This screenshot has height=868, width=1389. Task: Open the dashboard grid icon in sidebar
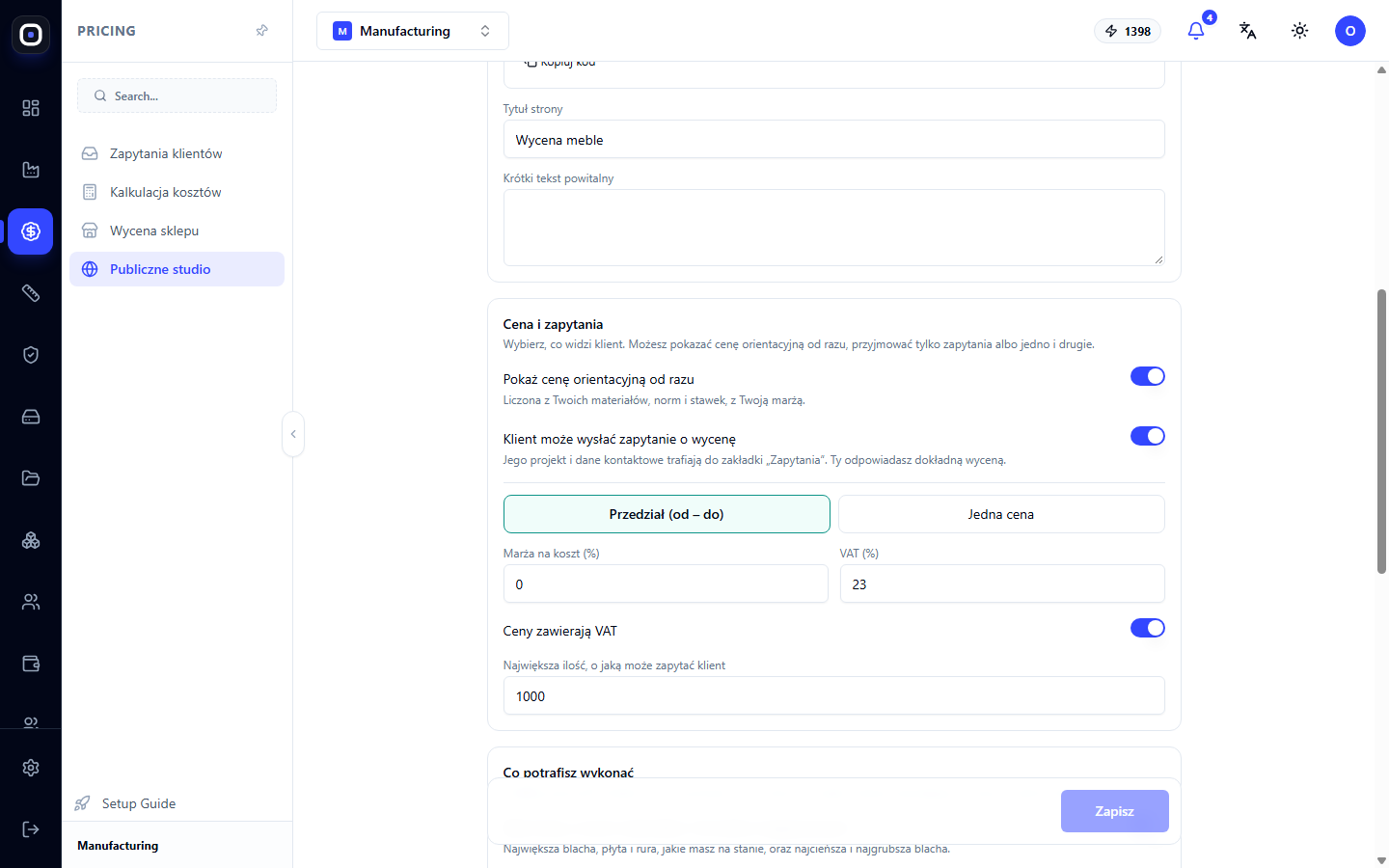(31, 108)
